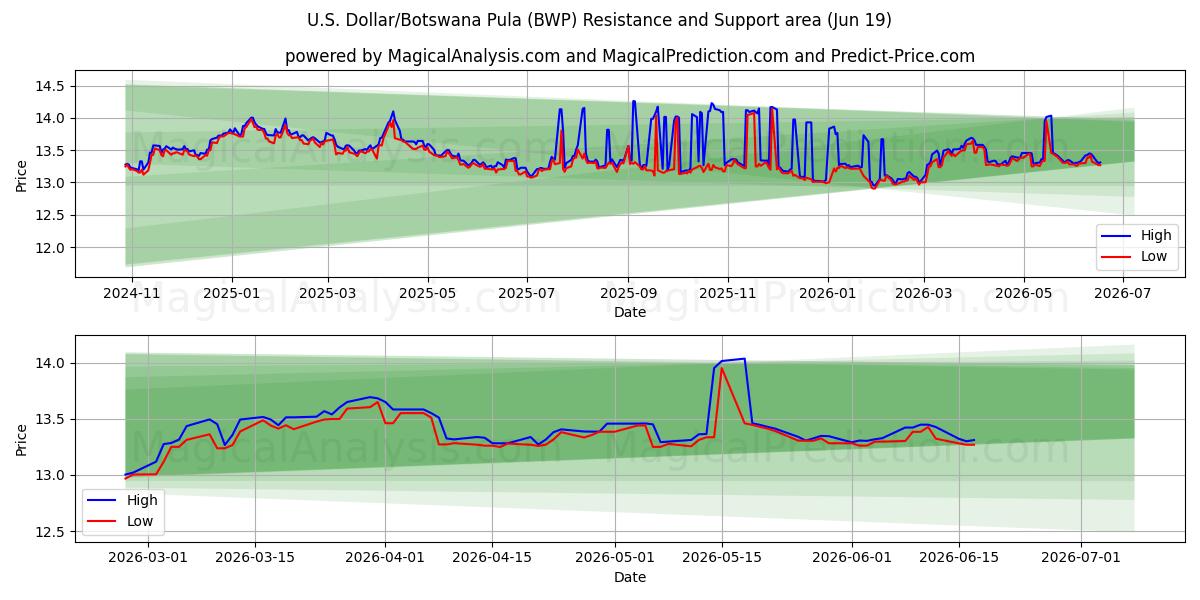Click the 2025-01 date tick label
This screenshot has width=1200, height=600.
click(232, 293)
